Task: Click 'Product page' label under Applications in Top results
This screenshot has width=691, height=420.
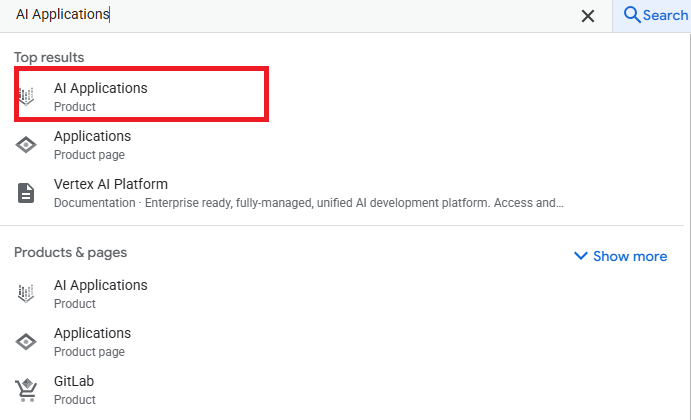Action: point(89,155)
